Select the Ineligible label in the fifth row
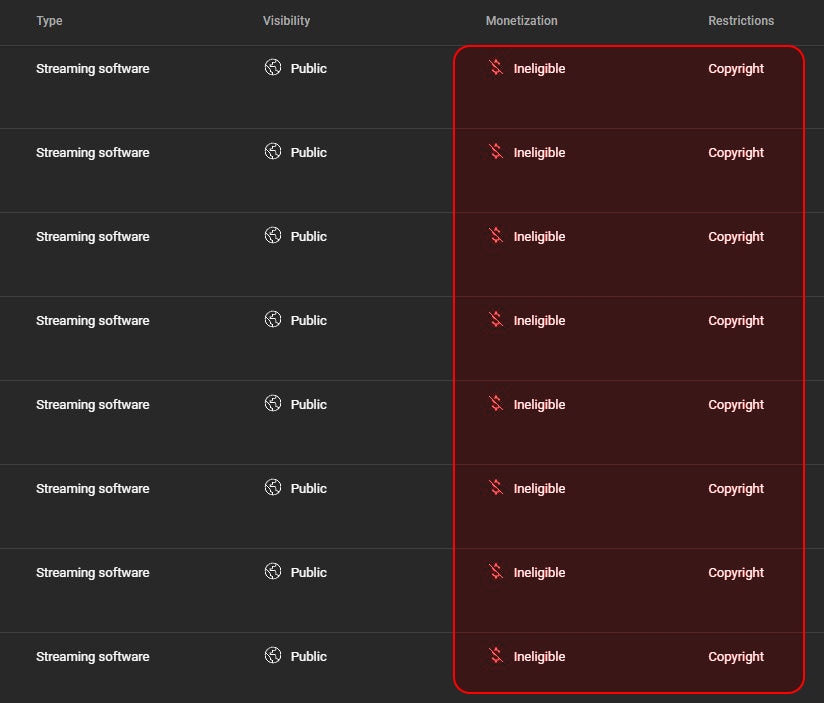The image size is (824, 703). [539, 405]
